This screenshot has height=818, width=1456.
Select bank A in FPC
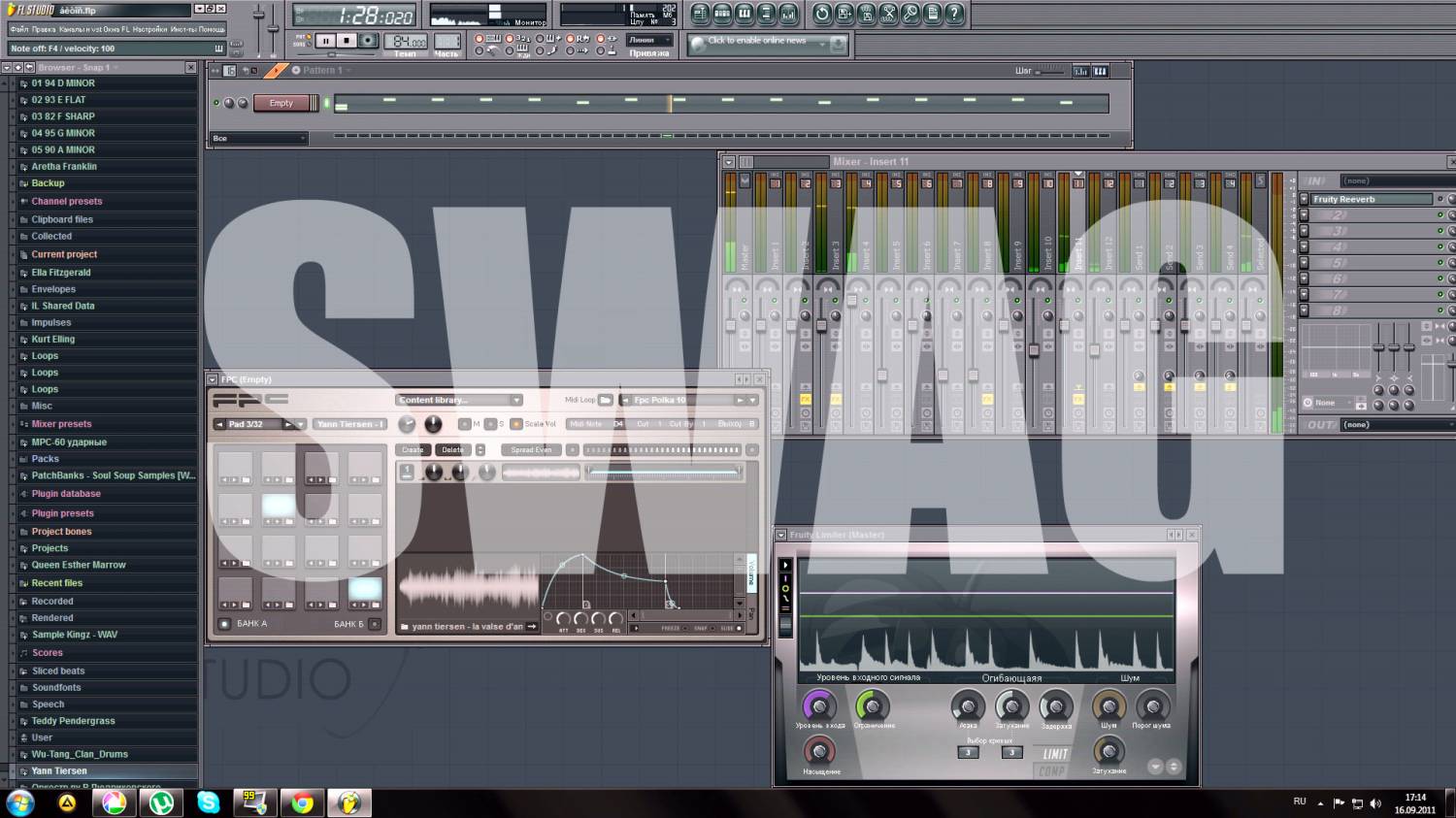click(x=225, y=624)
